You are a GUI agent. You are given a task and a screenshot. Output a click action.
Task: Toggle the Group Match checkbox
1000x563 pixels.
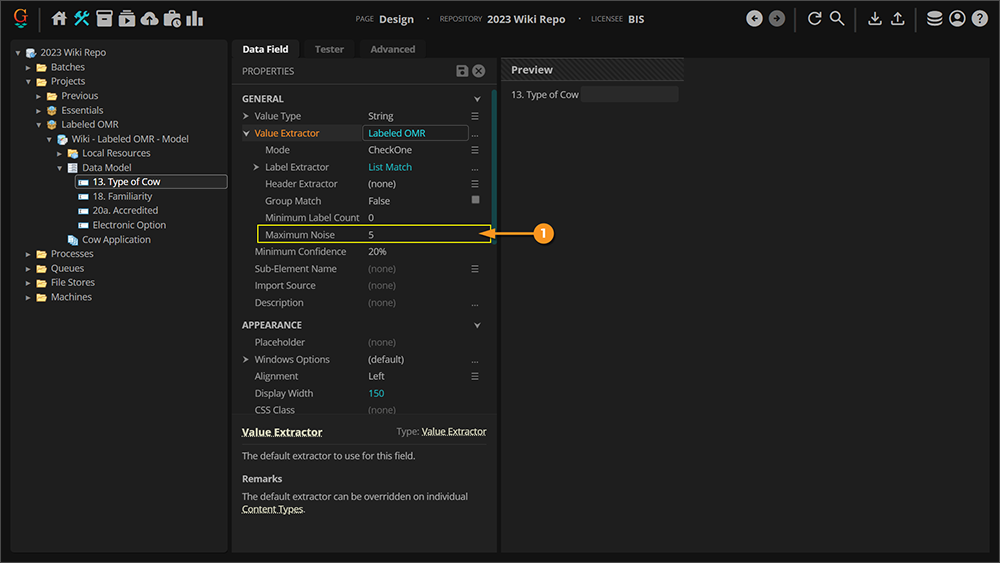pos(475,200)
